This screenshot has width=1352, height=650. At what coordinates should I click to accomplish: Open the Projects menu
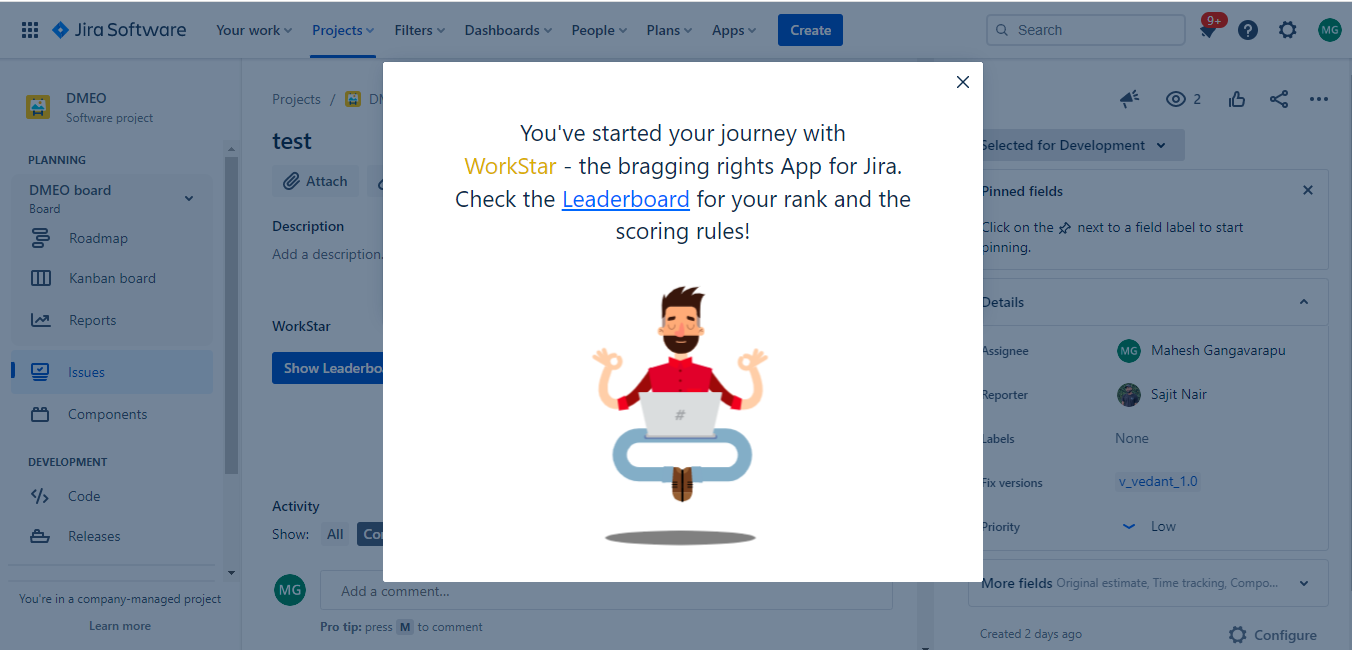tap(343, 30)
